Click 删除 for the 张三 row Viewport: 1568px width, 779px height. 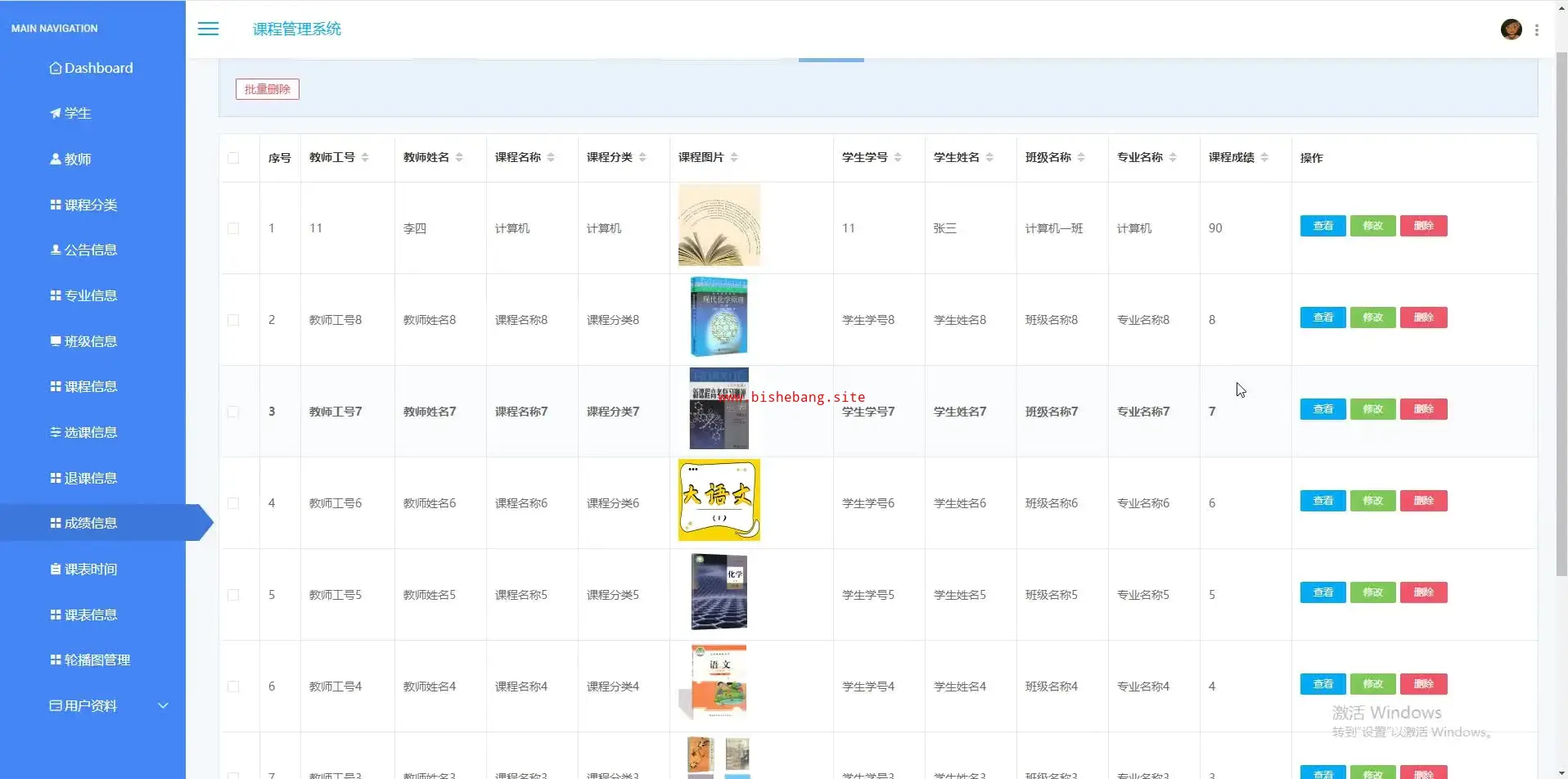(1423, 226)
